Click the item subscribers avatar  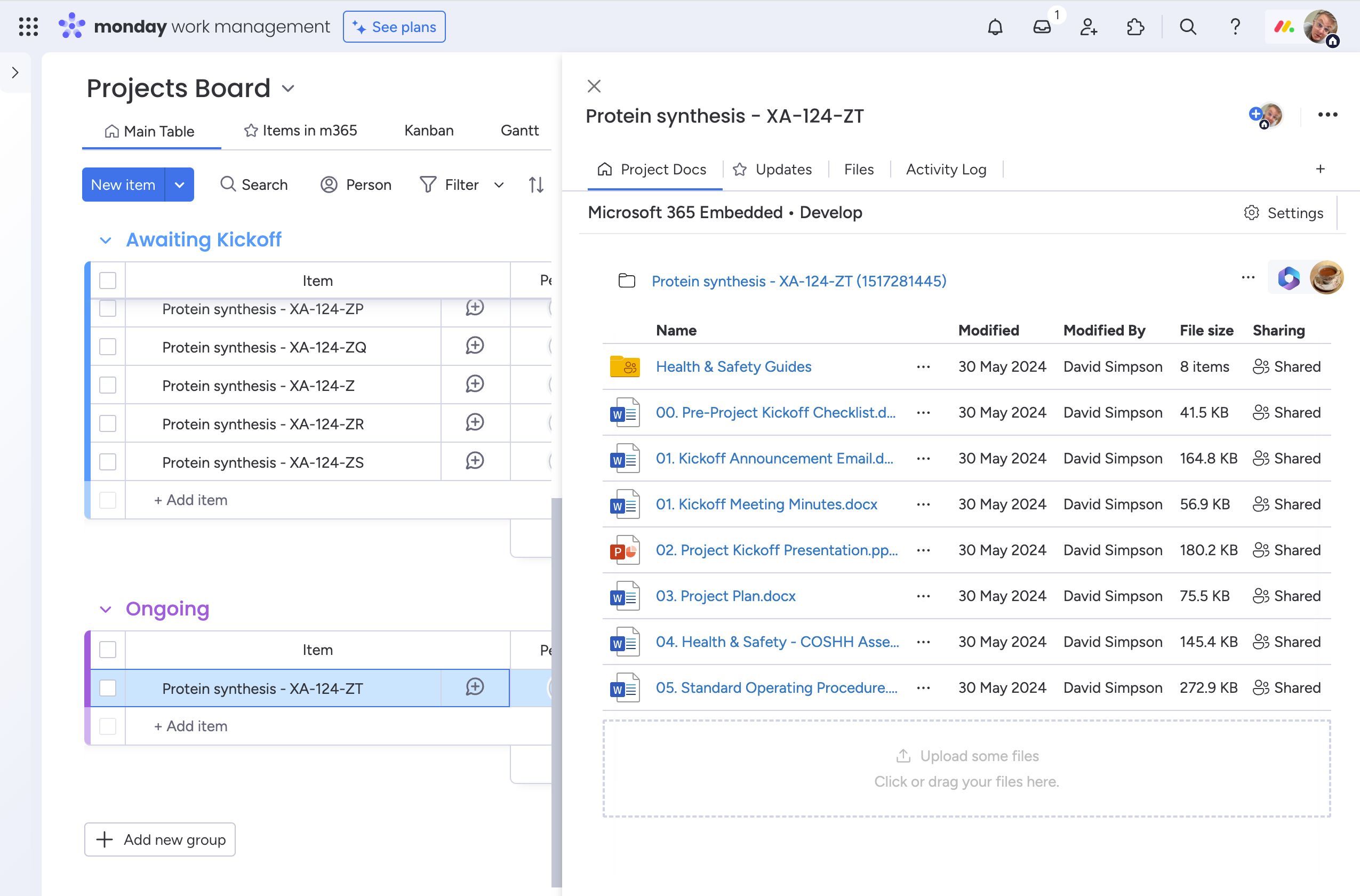[x=1271, y=115]
